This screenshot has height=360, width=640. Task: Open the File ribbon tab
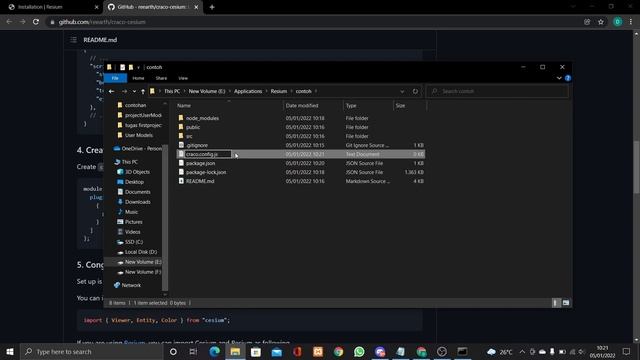click(115, 78)
